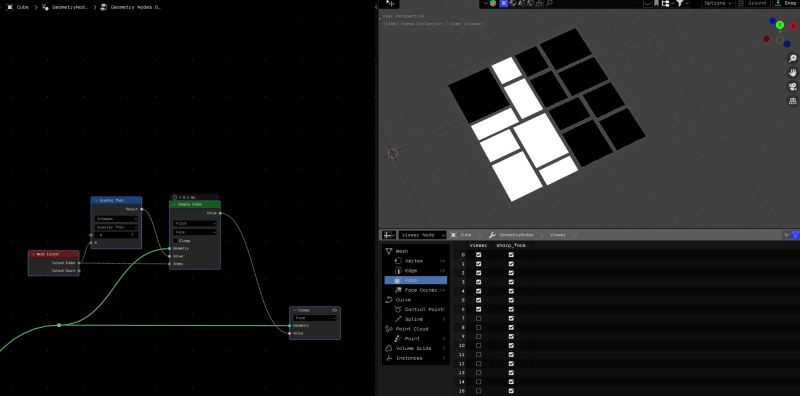Open the Face domain dropdown in Viewer node
This screenshot has height=396, width=800.
pos(315,318)
